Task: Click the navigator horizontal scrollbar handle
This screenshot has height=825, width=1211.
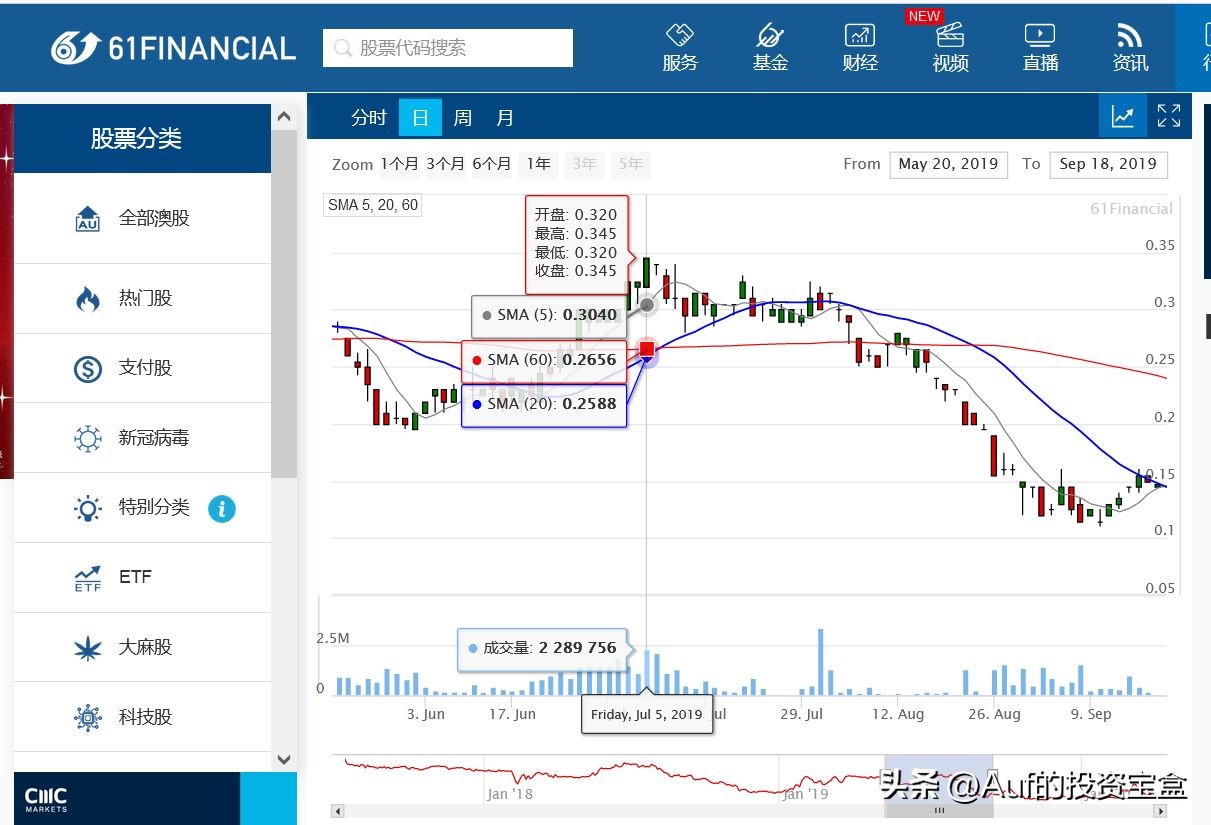Action: pyautogui.click(x=939, y=811)
